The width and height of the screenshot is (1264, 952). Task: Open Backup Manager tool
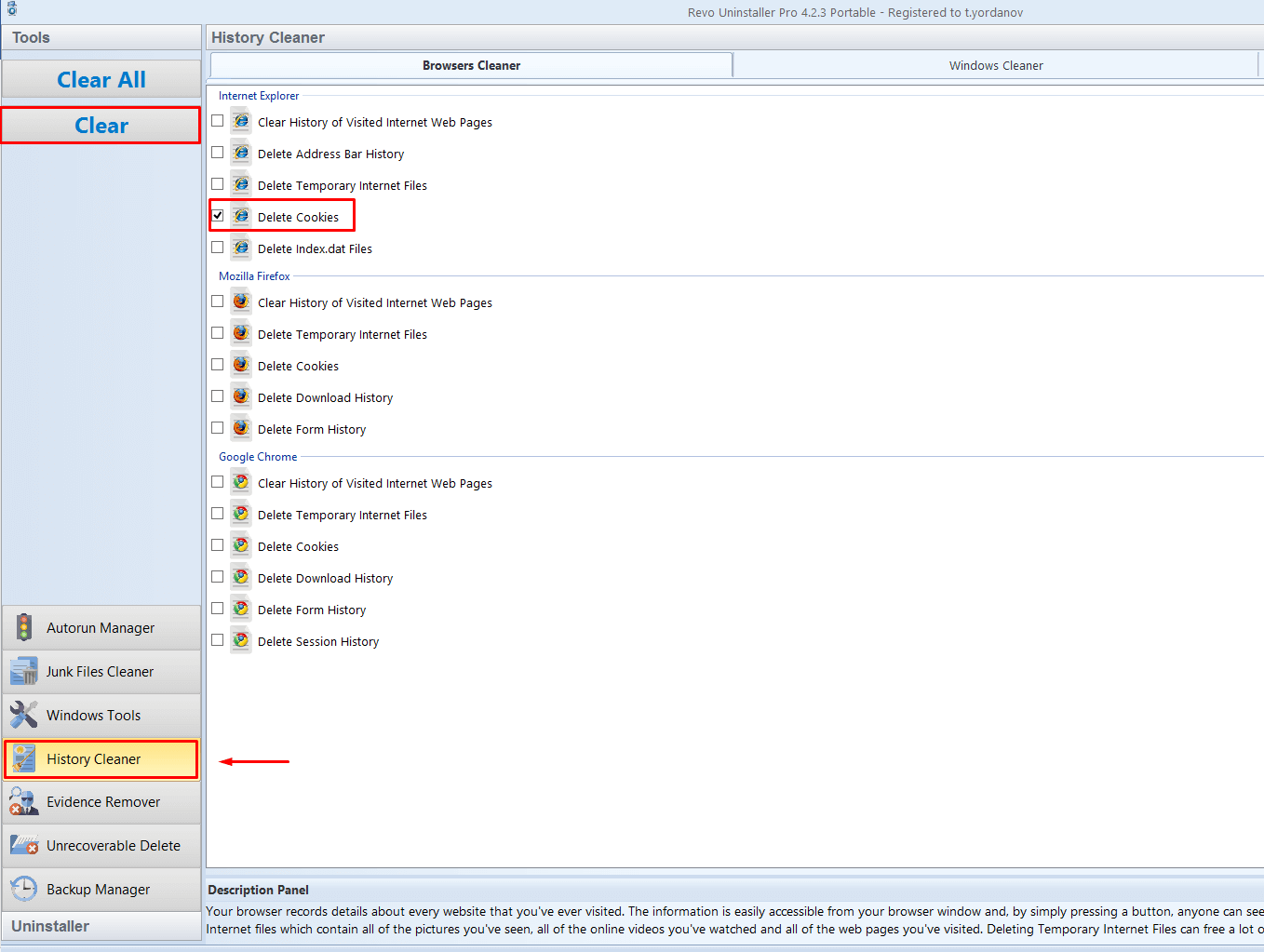[101, 889]
